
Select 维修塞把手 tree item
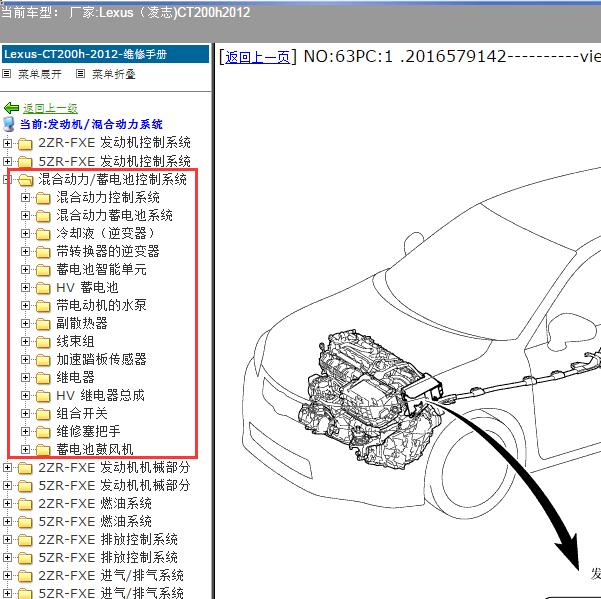pyautogui.click(x=88, y=432)
